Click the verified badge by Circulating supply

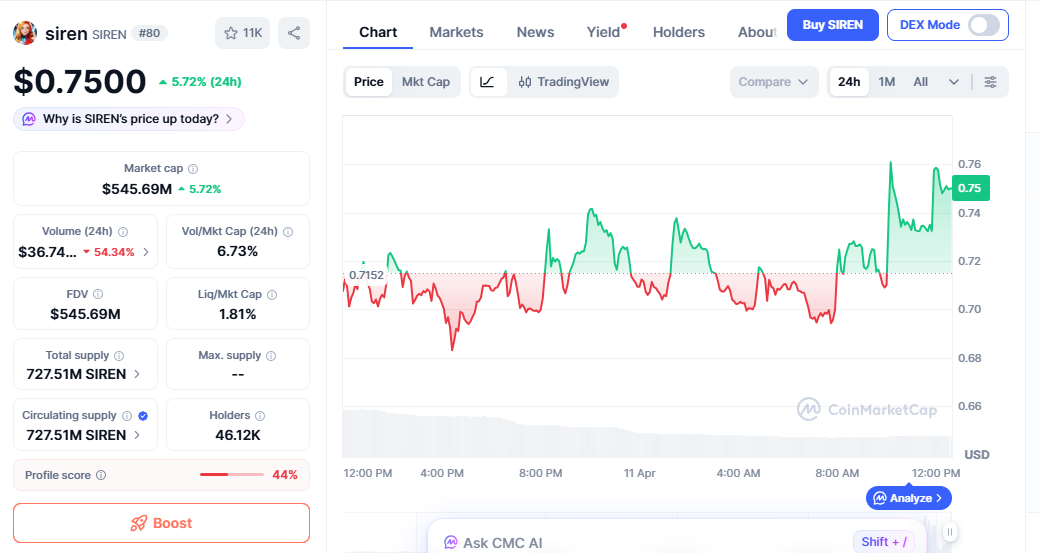point(142,416)
